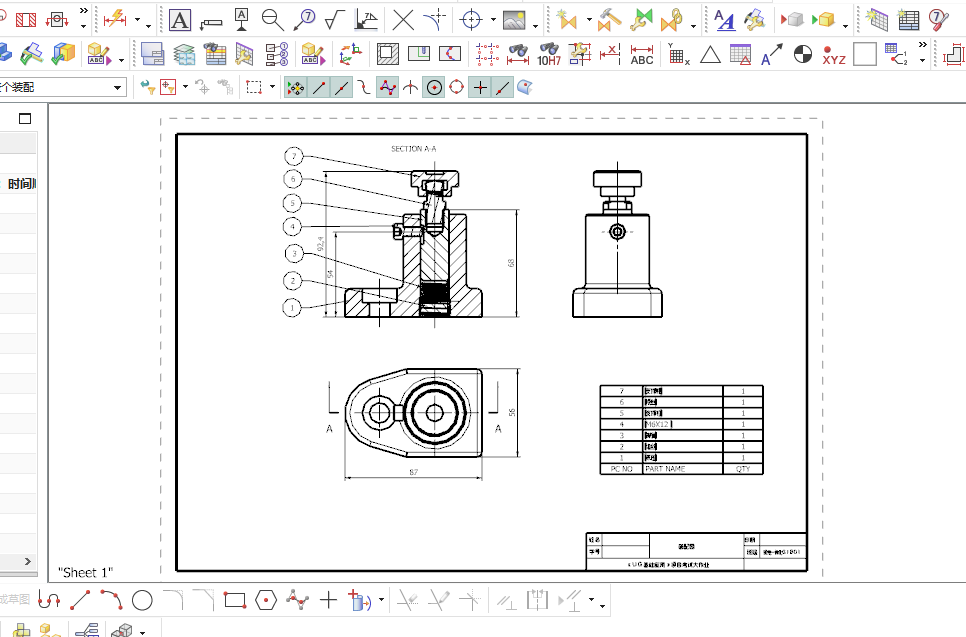Open the top-left toolbar overflow chevron
The width and height of the screenshot is (966, 637).
(84, 10)
